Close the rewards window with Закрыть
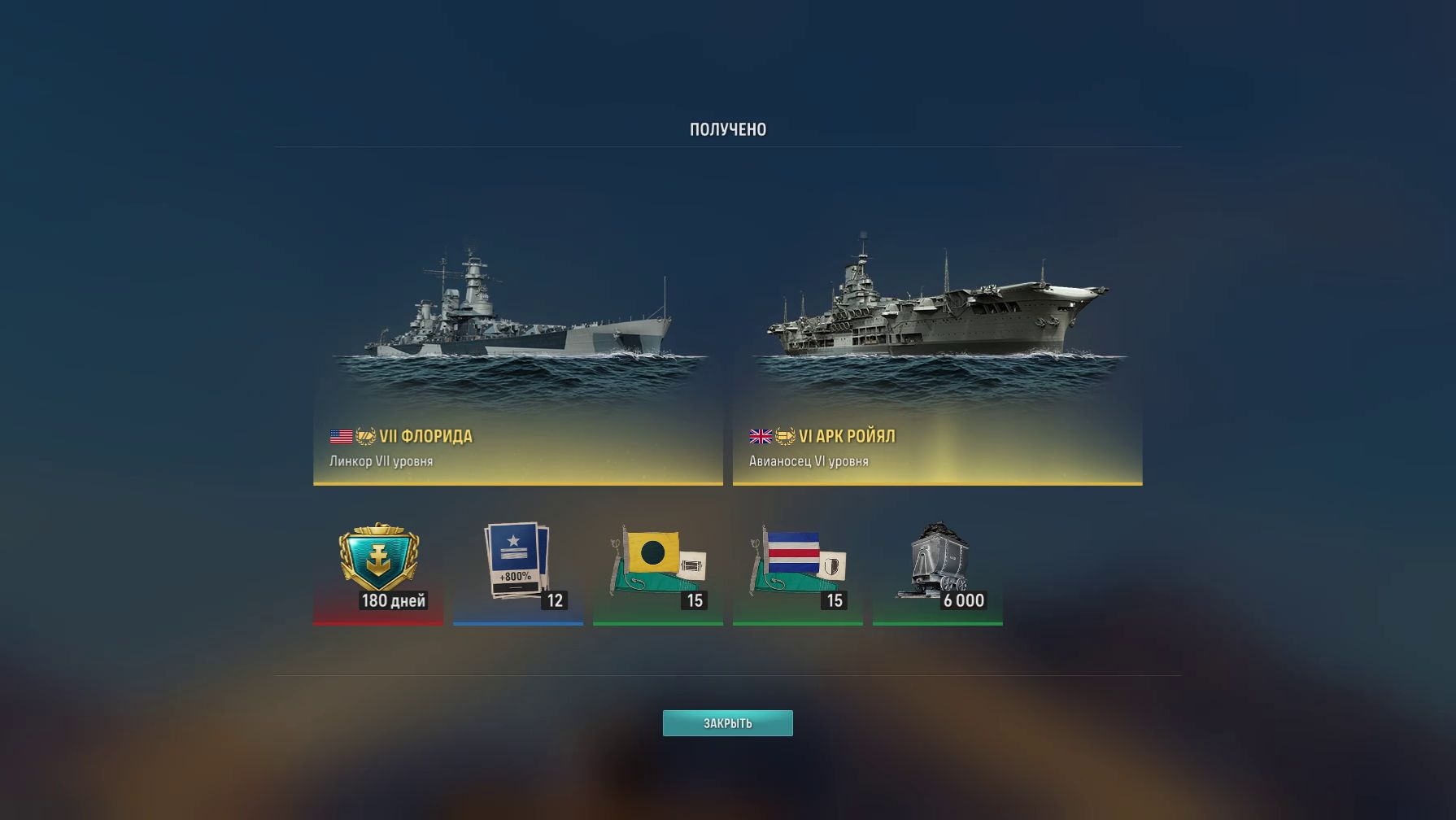 (727, 723)
